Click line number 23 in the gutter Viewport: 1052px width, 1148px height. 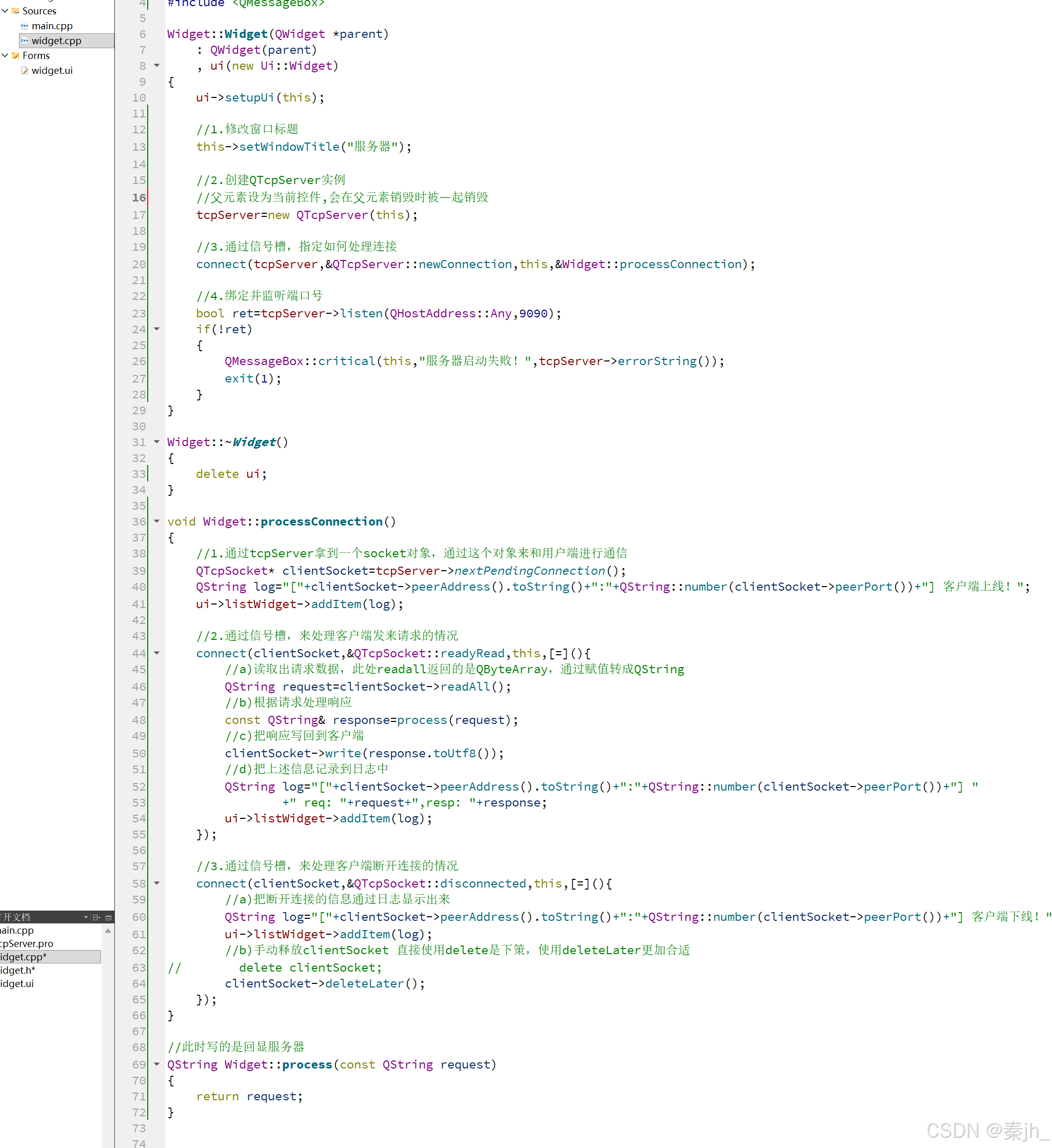139,314
